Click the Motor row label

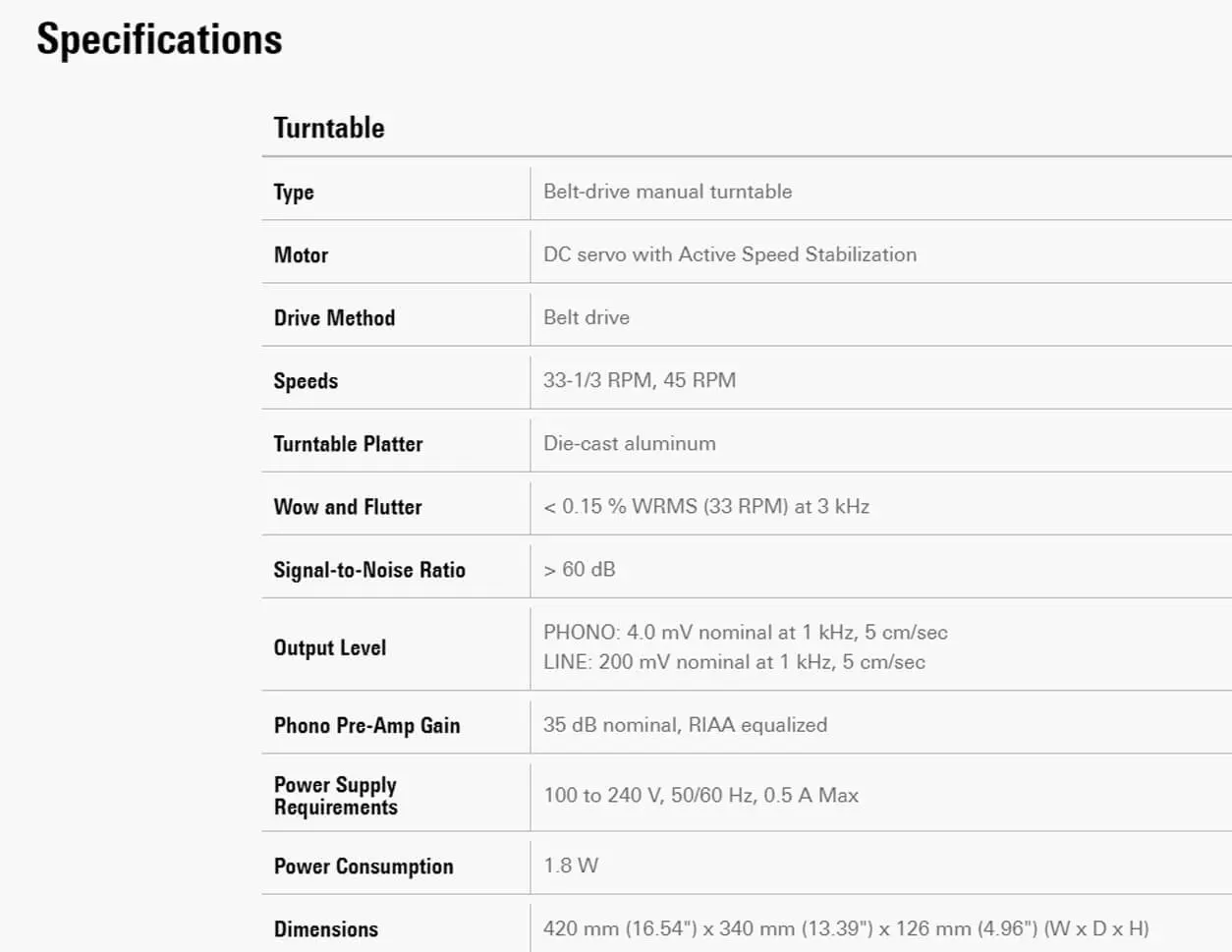coord(301,255)
